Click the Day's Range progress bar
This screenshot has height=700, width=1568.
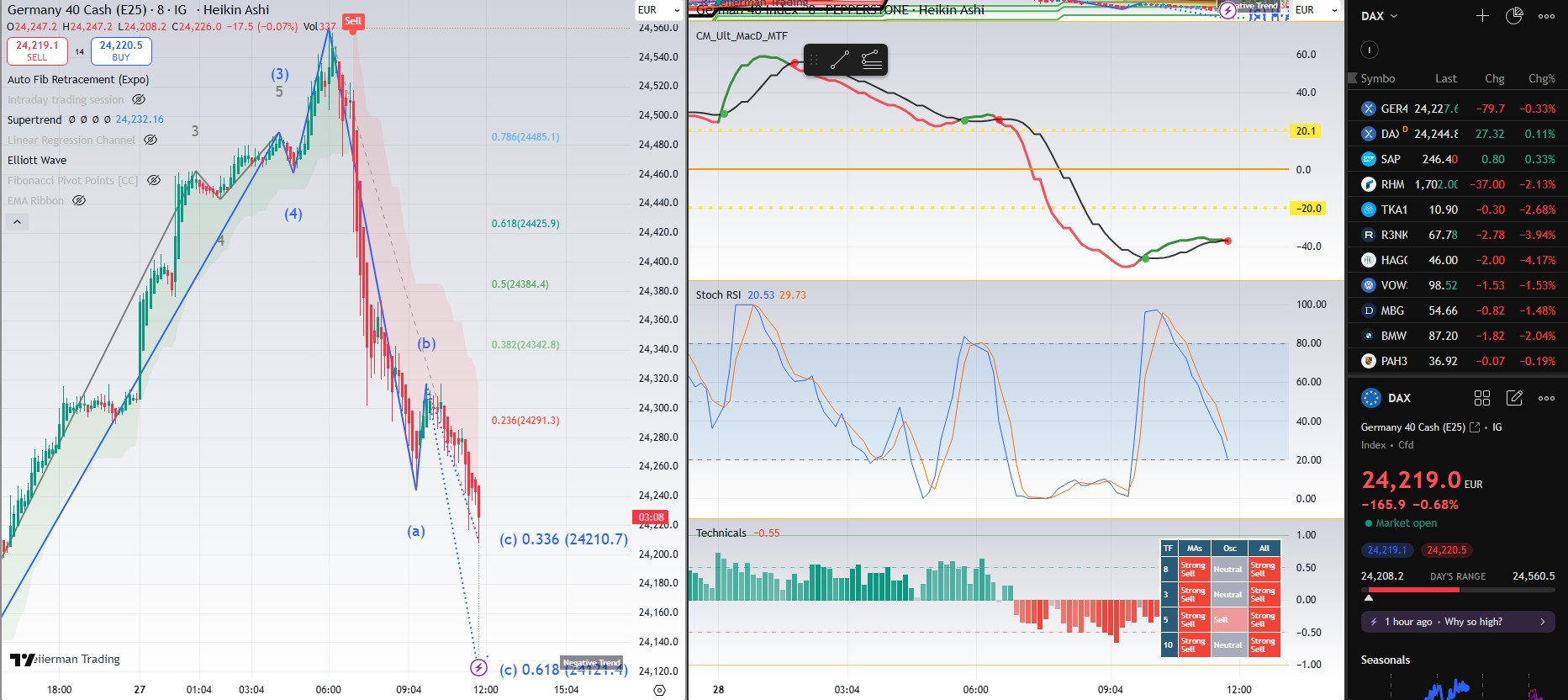point(1458,591)
